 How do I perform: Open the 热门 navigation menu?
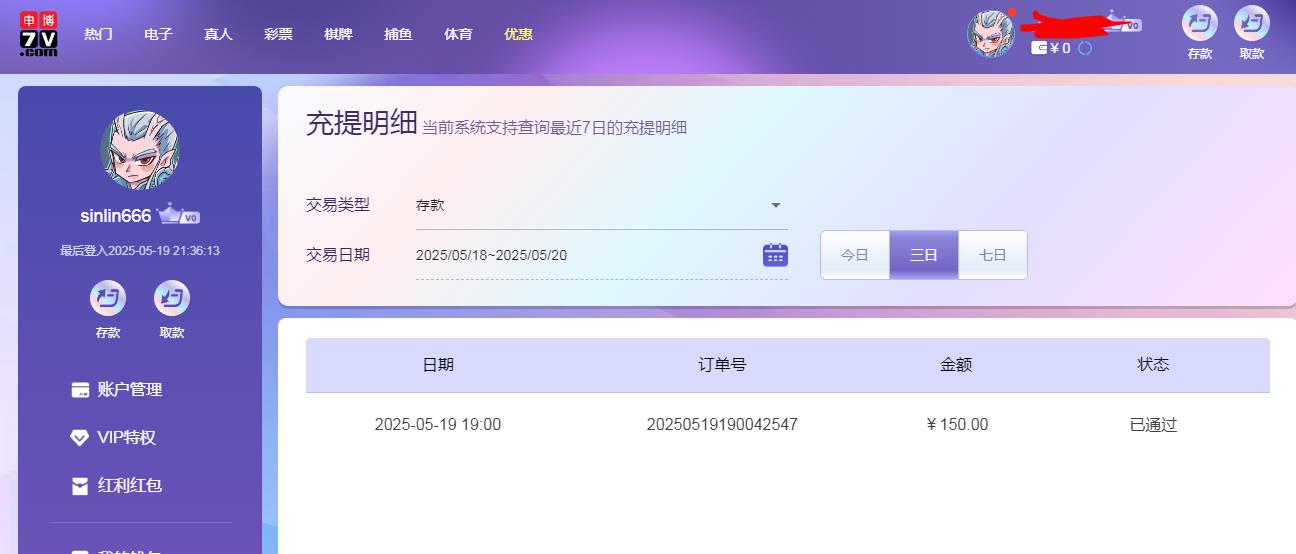tap(98, 34)
